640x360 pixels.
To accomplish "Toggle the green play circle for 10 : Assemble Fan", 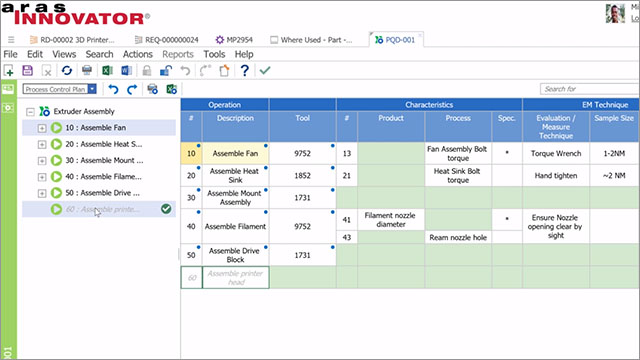I will click(56, 128).
